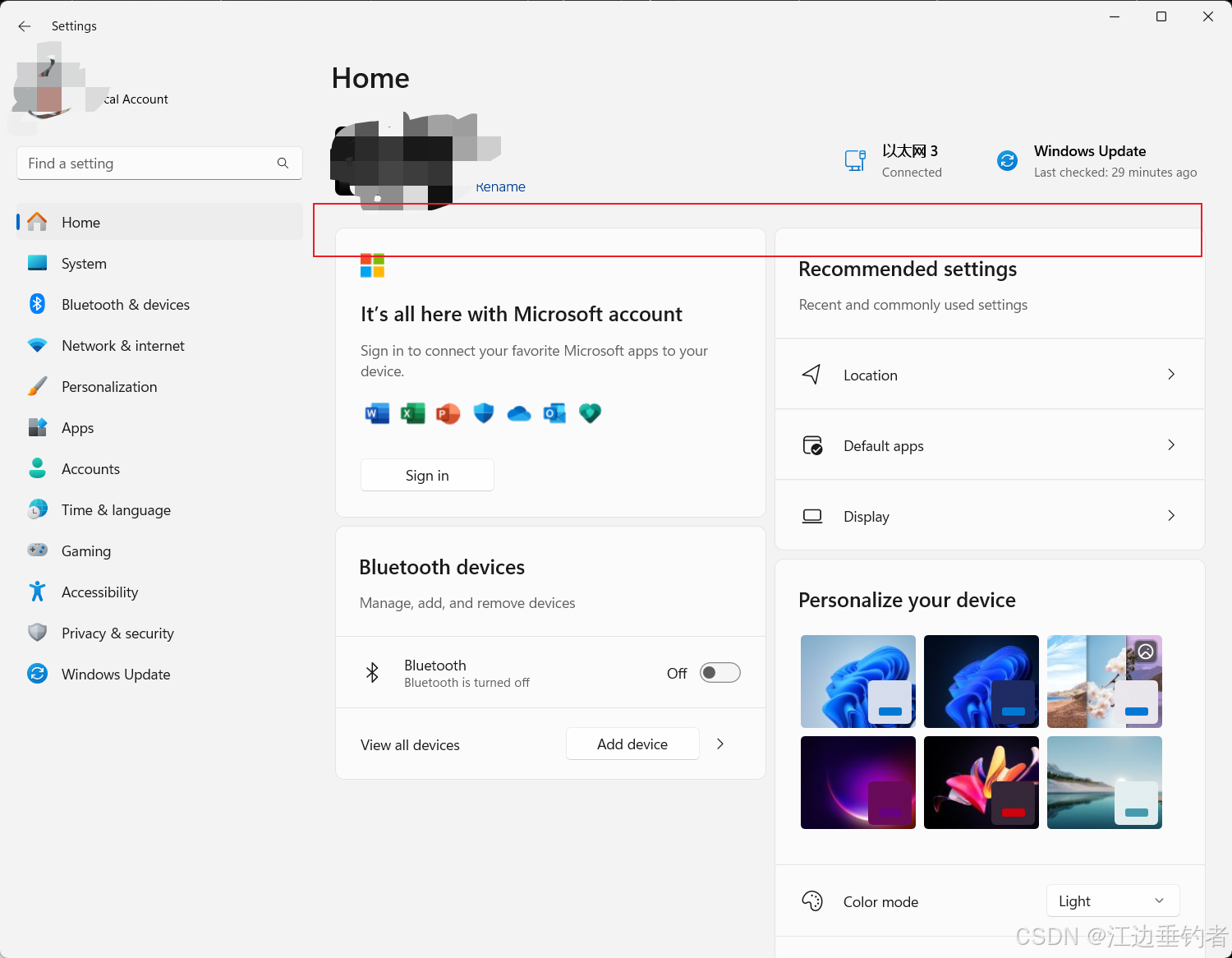Click the Accessibility figure icon
The image size is (1232, 958).
[x=37, y=592]
